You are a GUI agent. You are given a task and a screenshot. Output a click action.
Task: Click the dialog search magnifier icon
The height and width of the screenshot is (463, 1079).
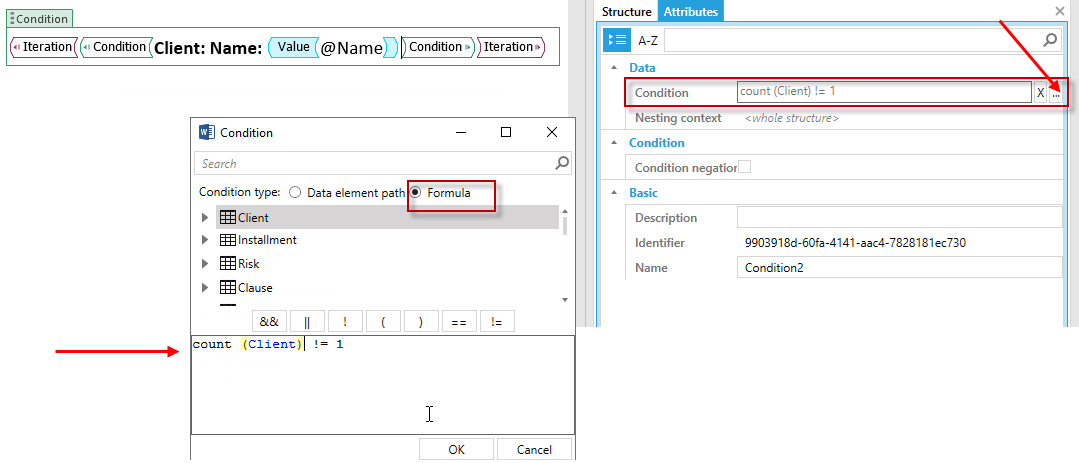point(562,163)
